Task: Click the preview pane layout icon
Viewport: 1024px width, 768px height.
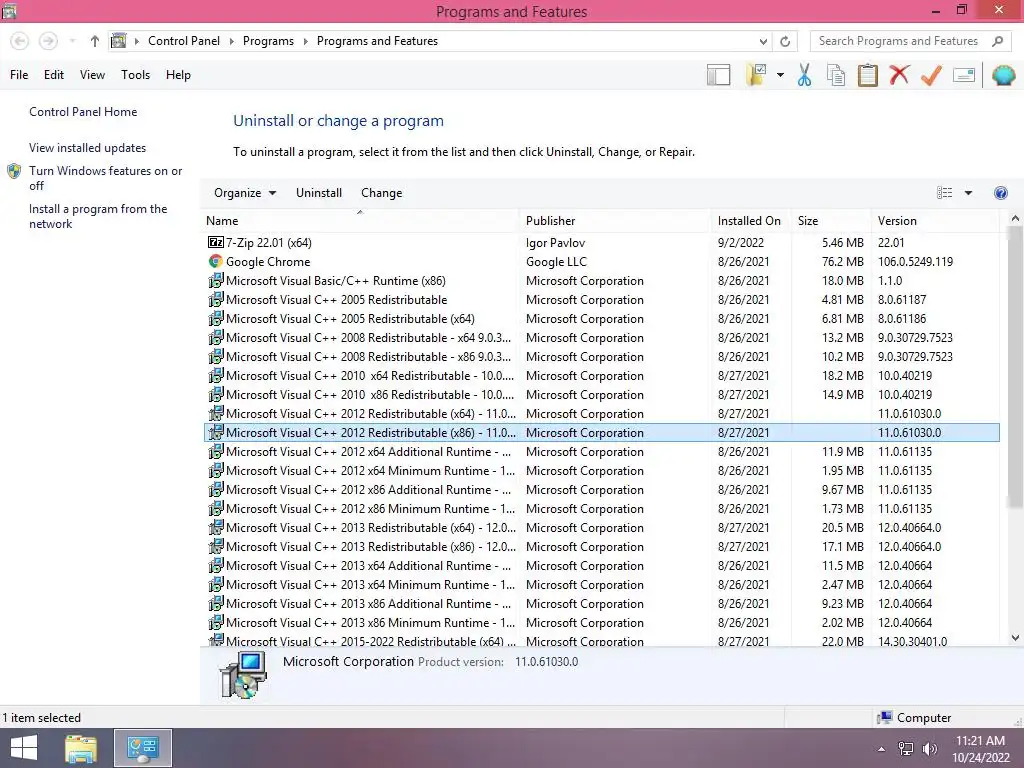Action: coord(718,75)
